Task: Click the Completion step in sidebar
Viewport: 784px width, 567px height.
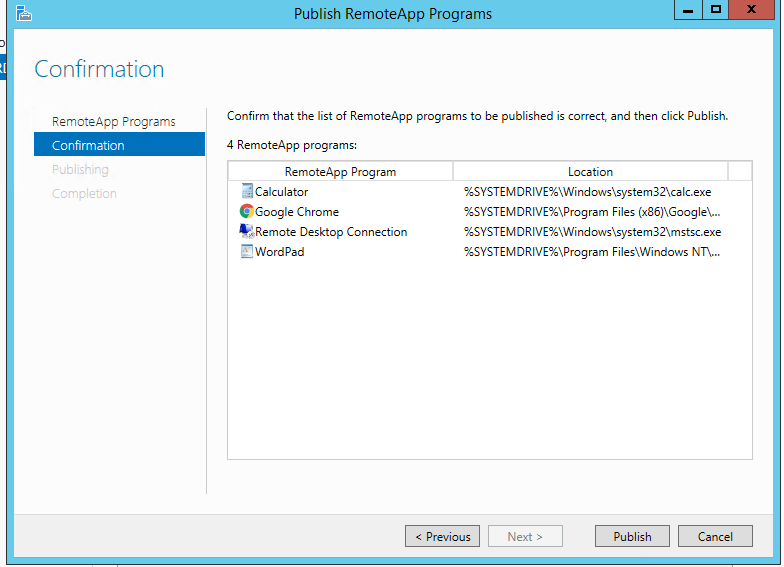Action: [84, 193]
